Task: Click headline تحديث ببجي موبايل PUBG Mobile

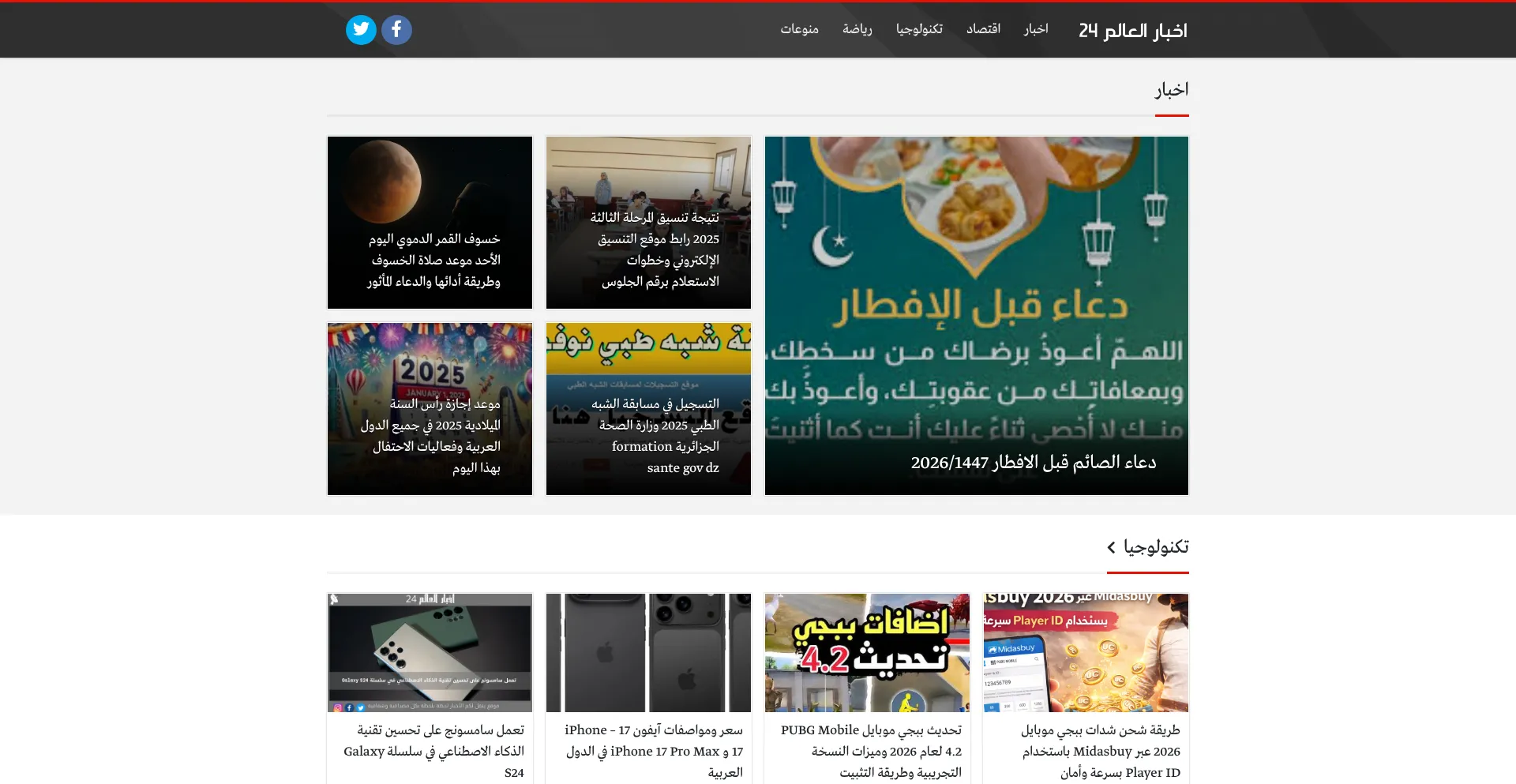Action: point(871,752)
